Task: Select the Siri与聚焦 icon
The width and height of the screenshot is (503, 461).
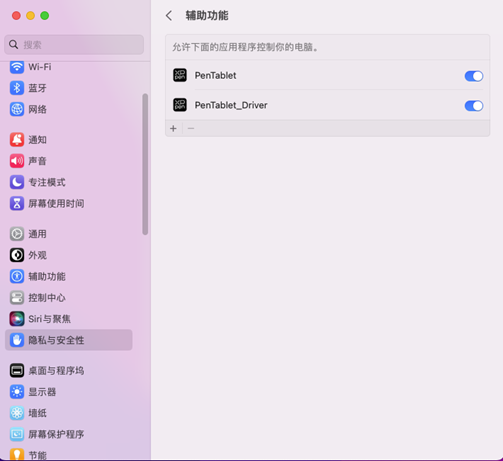Action: pyautogui.click(x=17, y=319)
